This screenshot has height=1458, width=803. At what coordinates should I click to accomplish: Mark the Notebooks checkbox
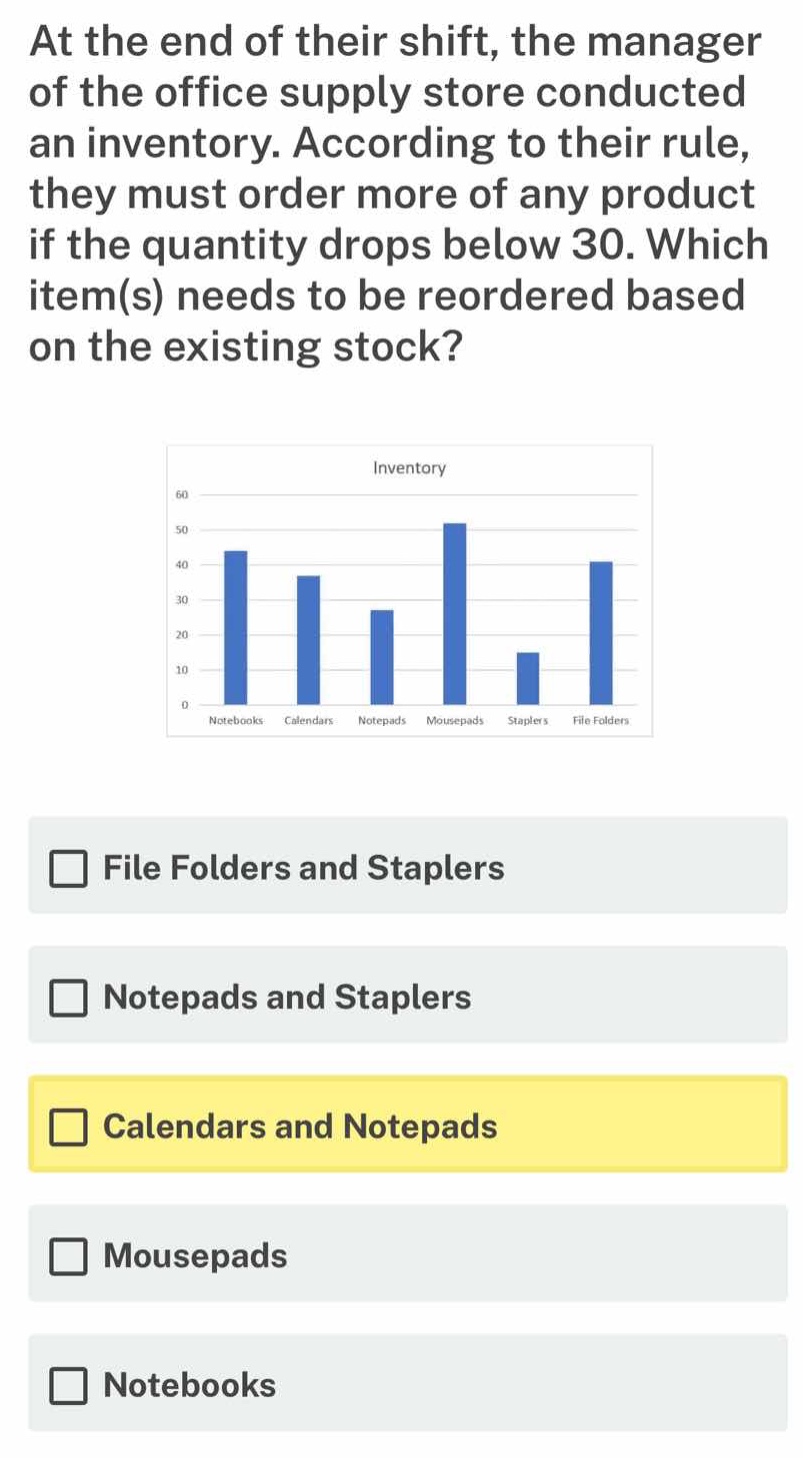[x=69, y=1385]
